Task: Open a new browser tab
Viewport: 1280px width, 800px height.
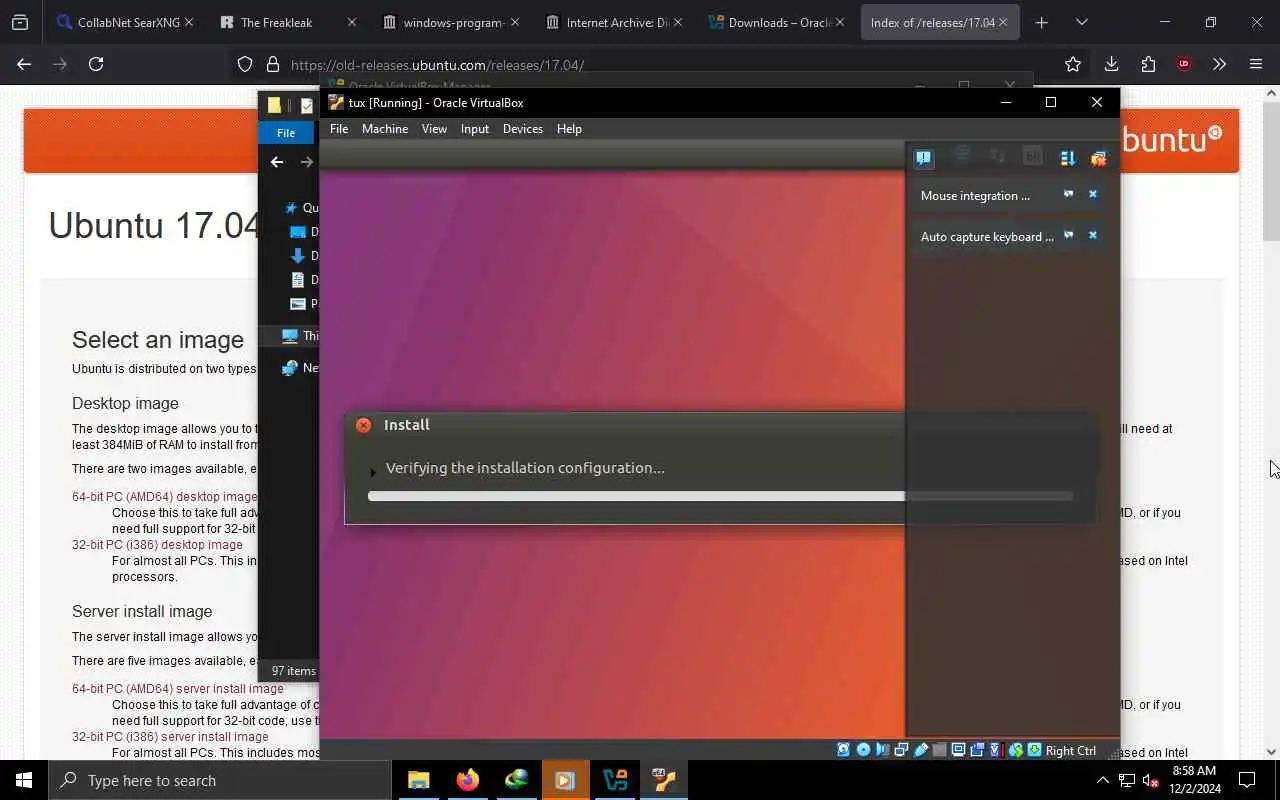Action: (1042, 22)
